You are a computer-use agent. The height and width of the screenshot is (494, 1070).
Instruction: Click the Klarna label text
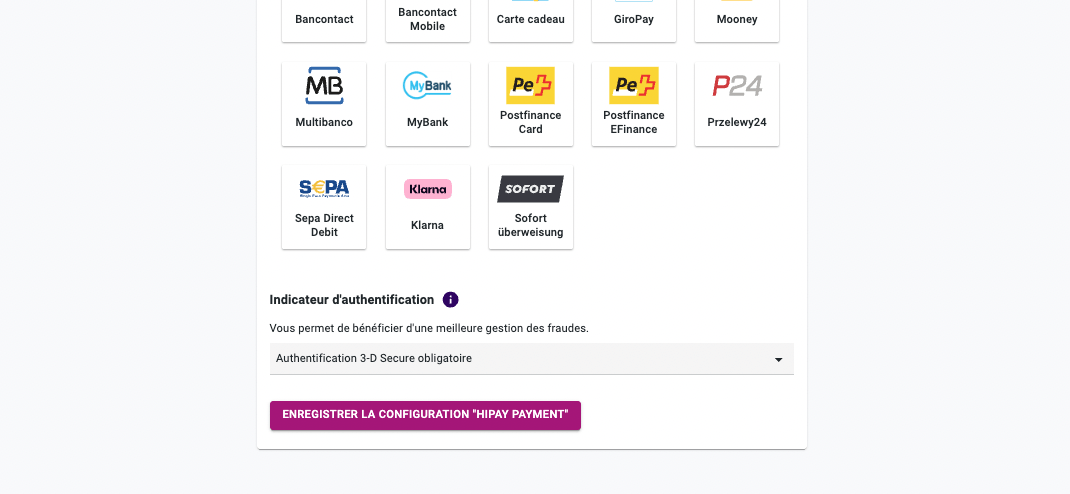428,225
